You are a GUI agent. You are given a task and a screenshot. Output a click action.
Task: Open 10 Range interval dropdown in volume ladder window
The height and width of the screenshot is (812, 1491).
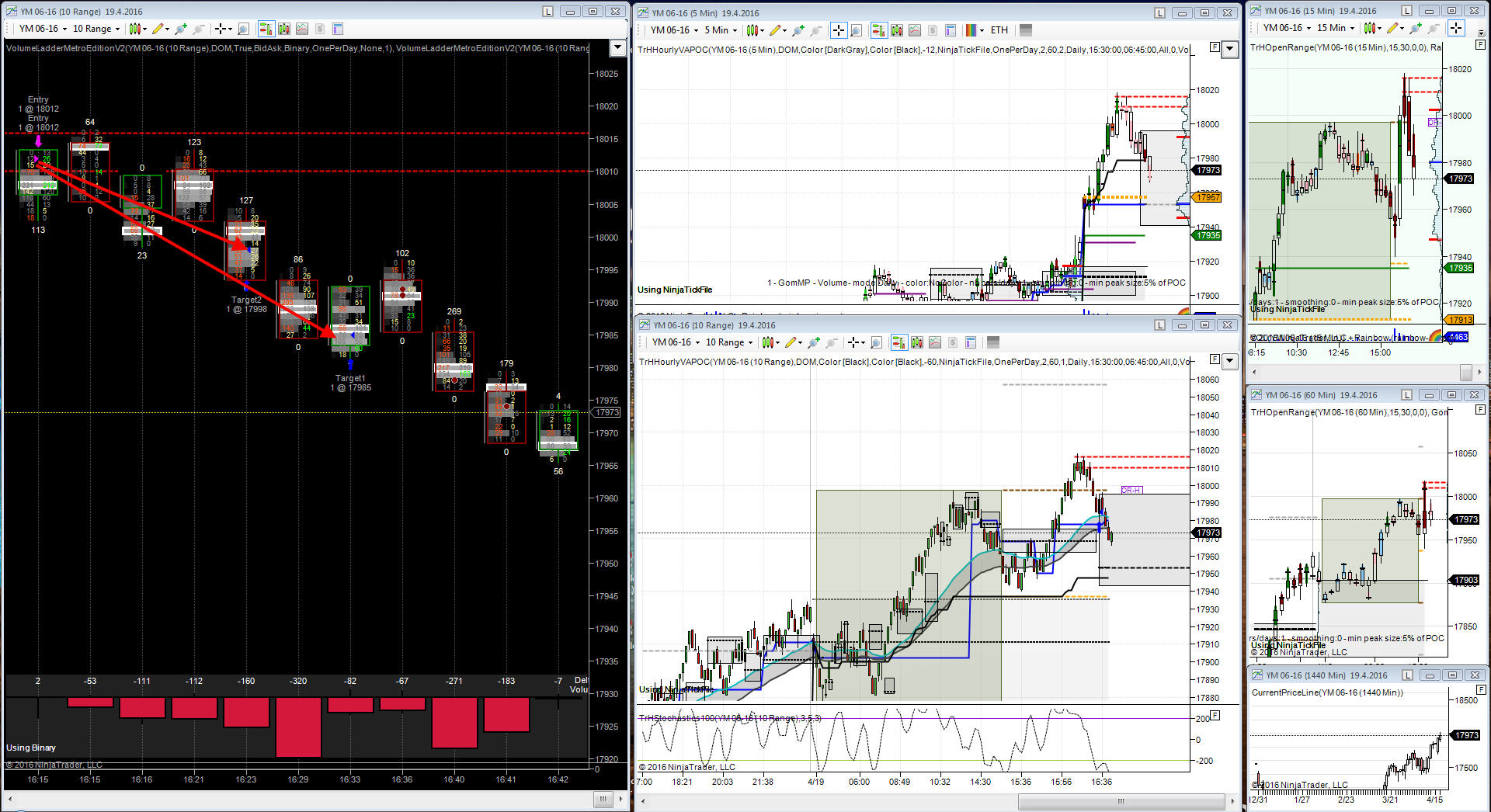pos(96,29)
